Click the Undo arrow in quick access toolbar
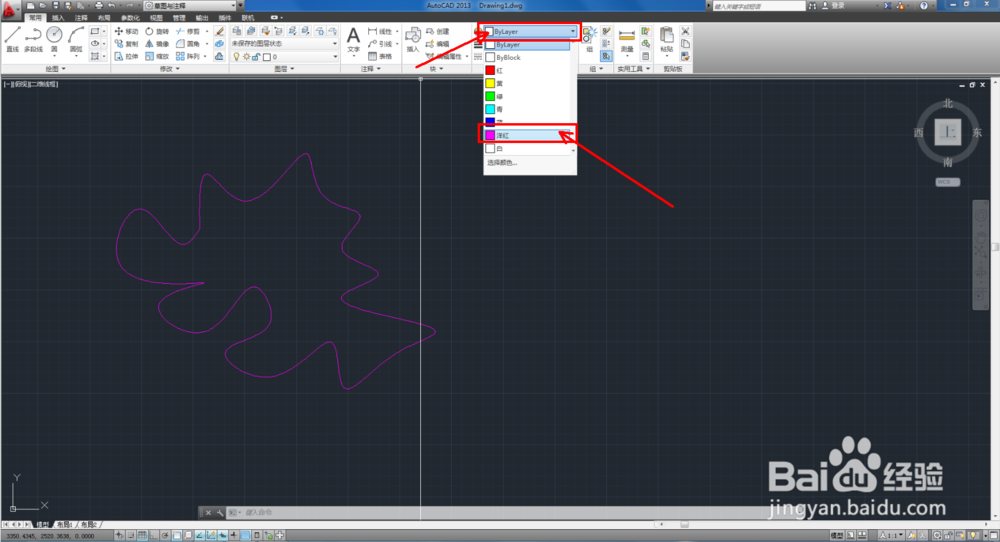Image resolution: width=1000 pixels, height=542 pixels. click(x=112, y=6)
